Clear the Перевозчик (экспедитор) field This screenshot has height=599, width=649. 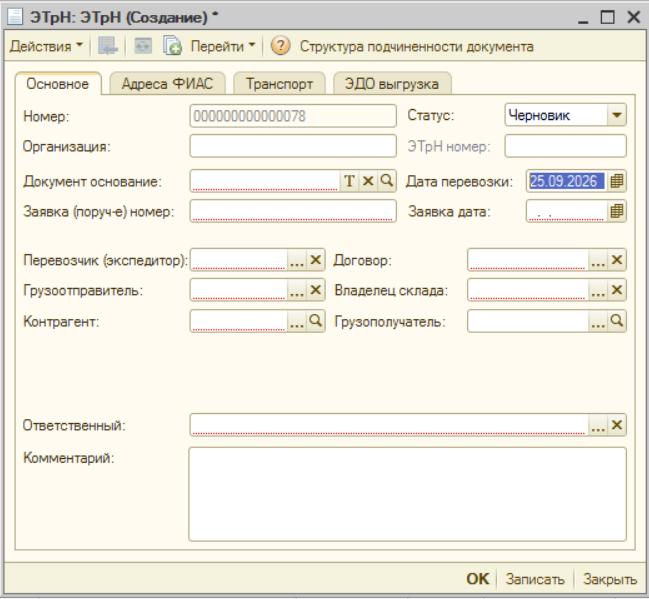click(x=315, y=260)
